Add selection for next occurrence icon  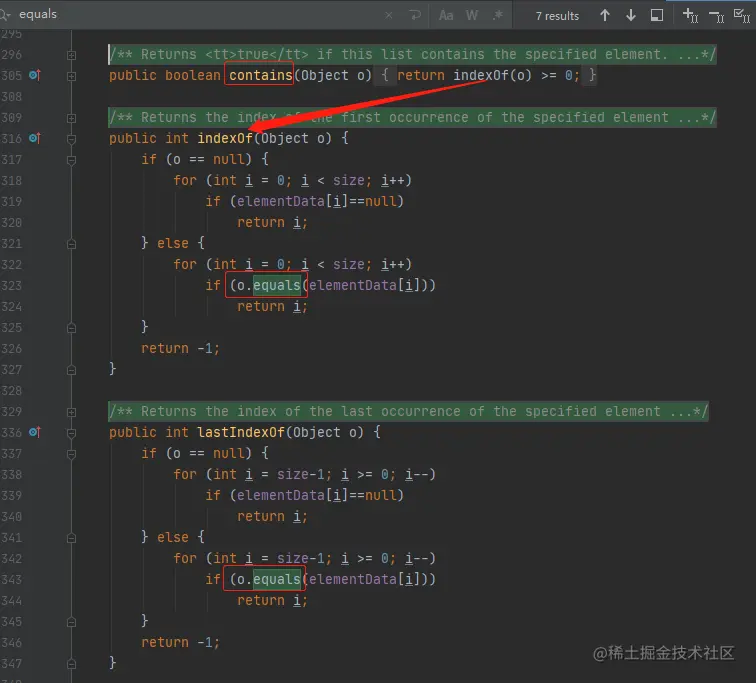coord(690,15)
